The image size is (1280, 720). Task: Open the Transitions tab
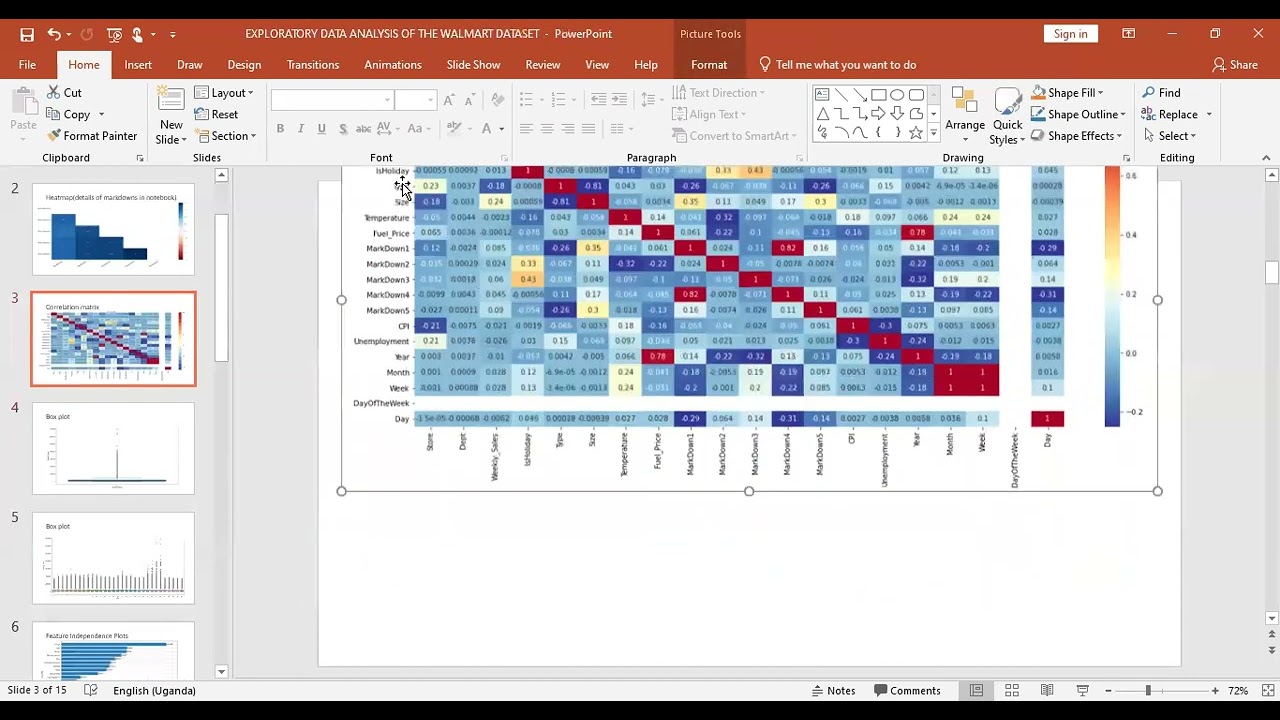point(313,65)
